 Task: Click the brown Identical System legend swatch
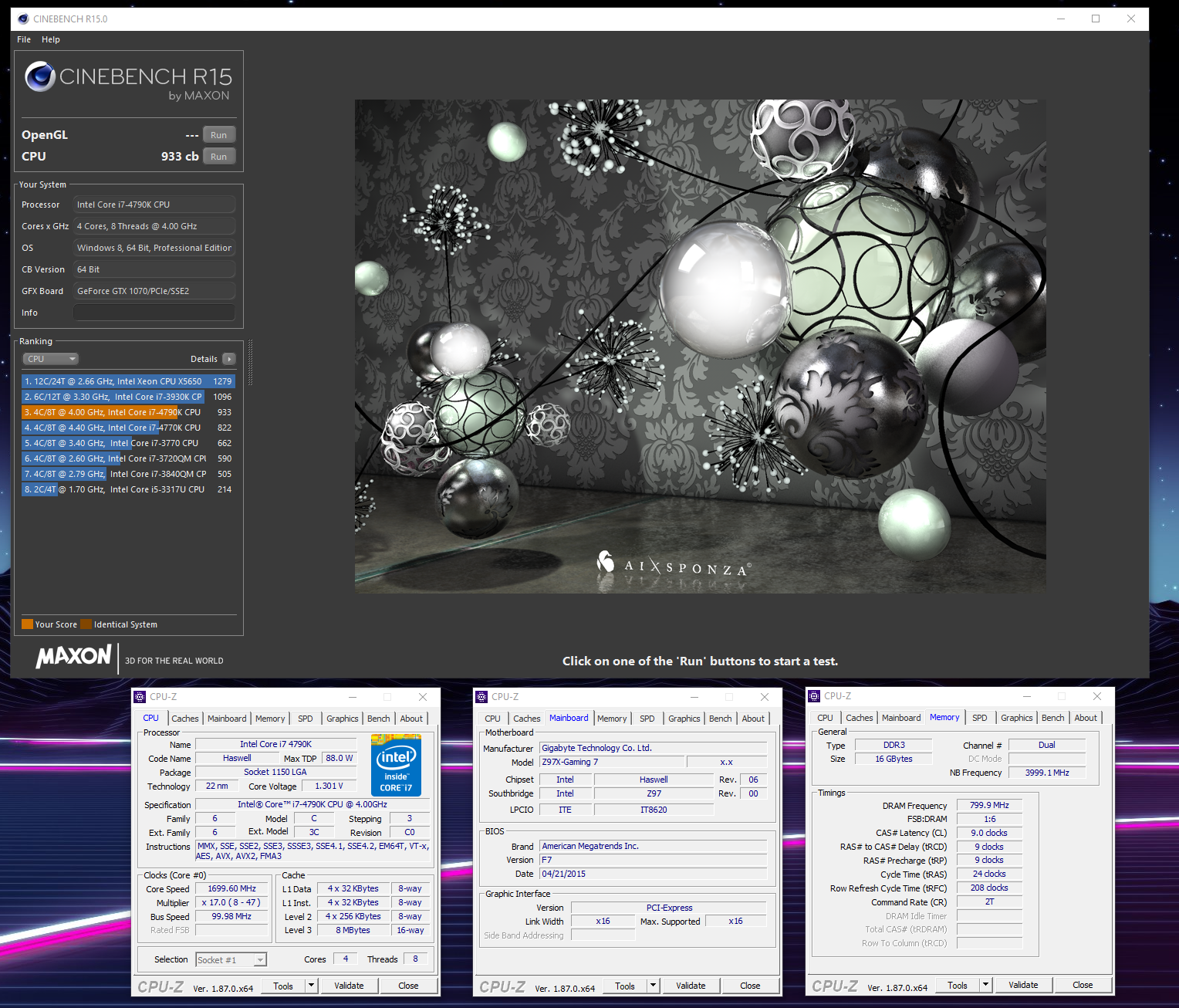coord(86,624)
